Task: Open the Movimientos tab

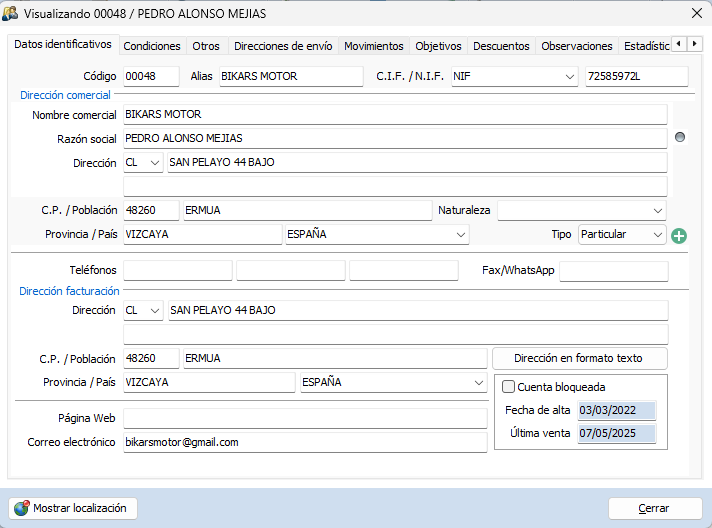Action: tap(373, 46)
